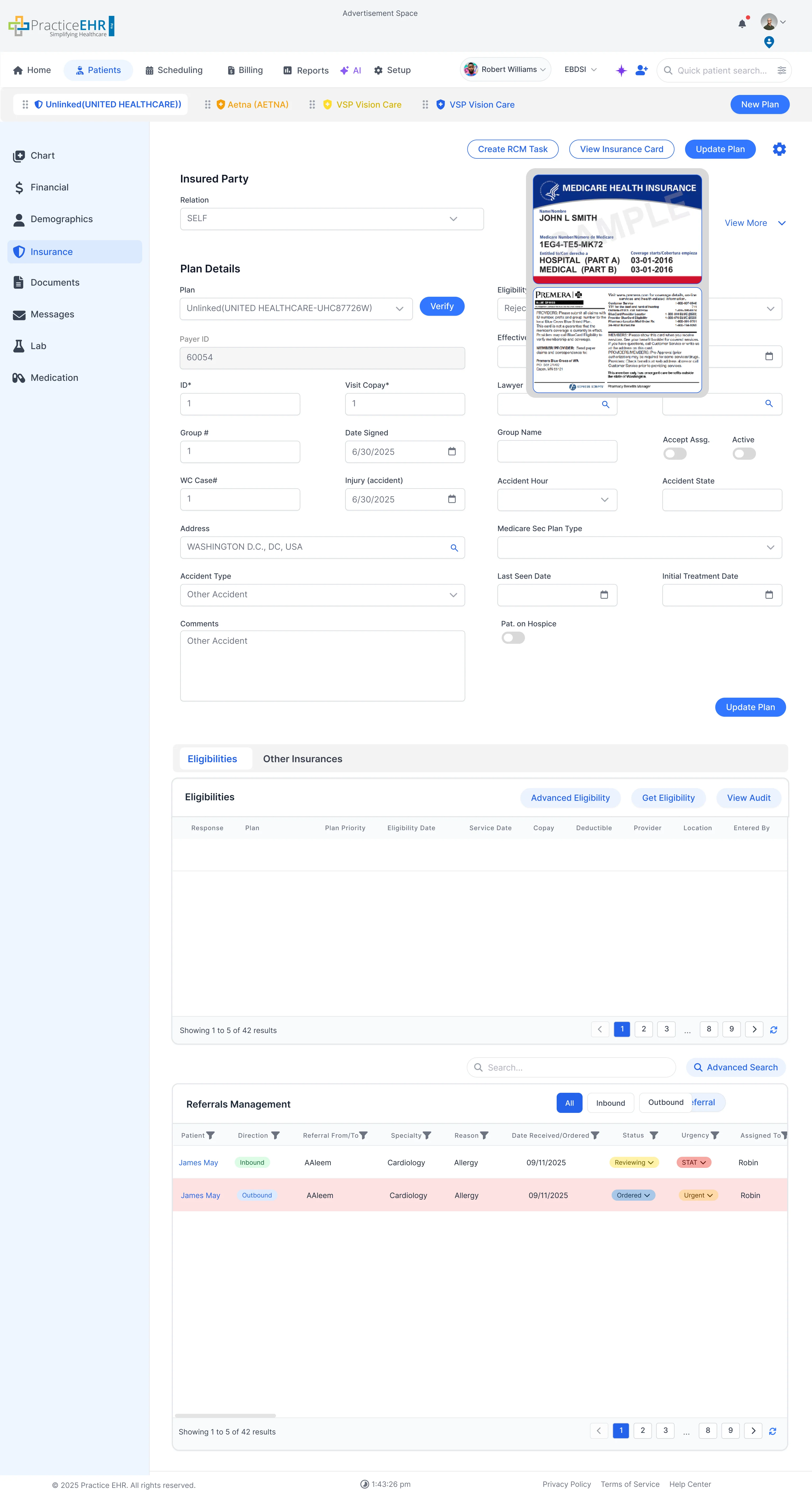Open the Relation dropdown

[x=331, y=219]
